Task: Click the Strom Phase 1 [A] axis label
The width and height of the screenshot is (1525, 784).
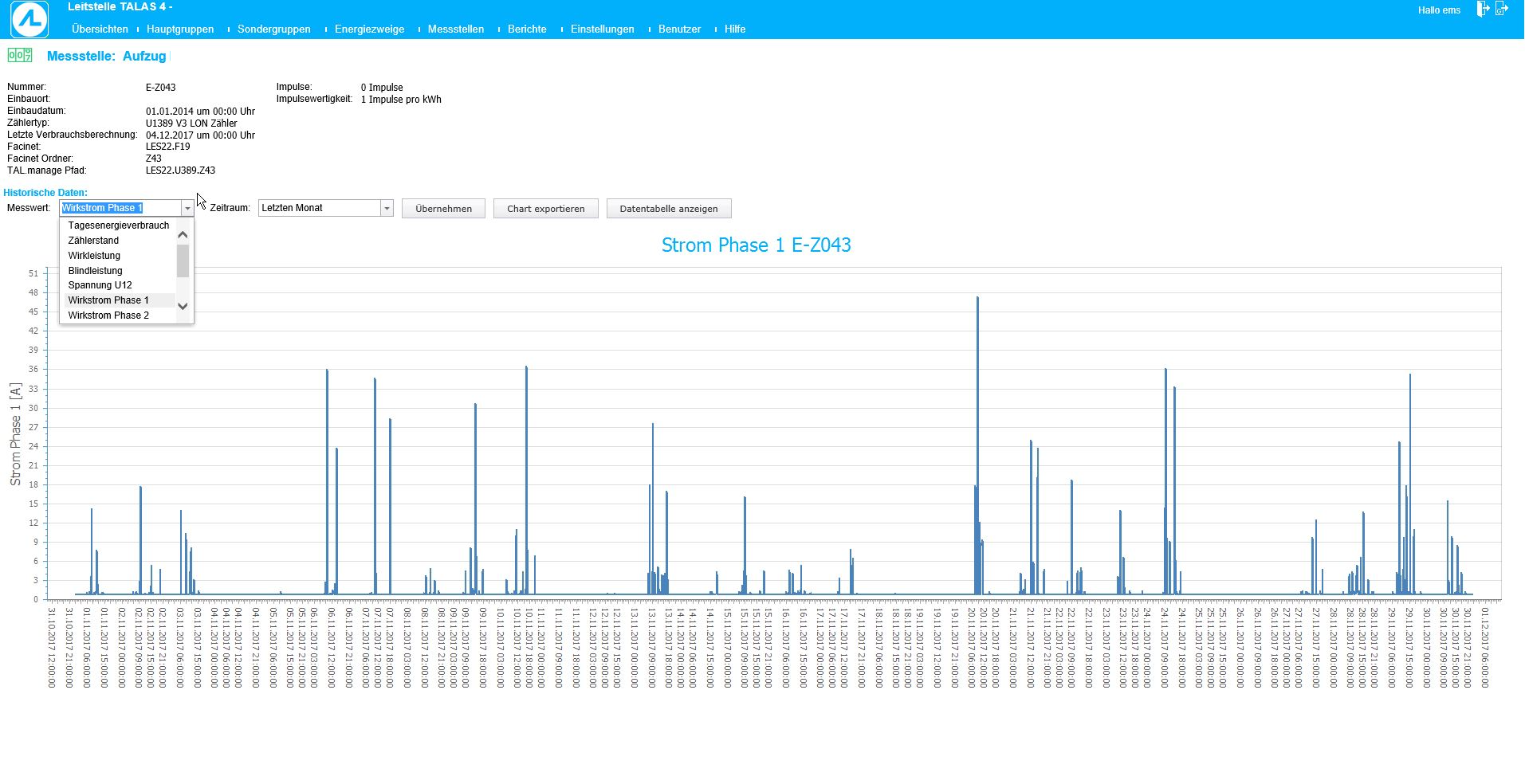Action: point(15,434)
